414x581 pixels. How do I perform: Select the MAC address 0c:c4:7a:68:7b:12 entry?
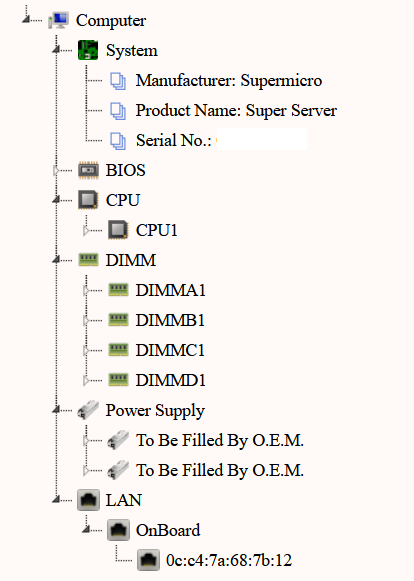click(x=229, y=560)
